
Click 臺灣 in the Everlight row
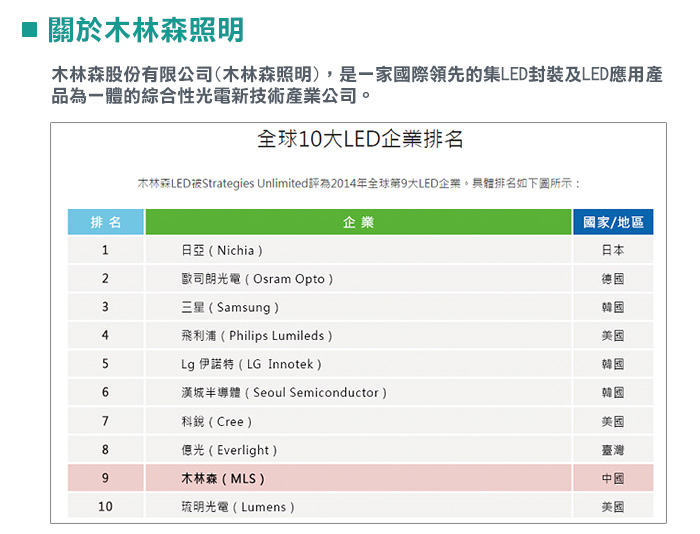tap(613, 450)
